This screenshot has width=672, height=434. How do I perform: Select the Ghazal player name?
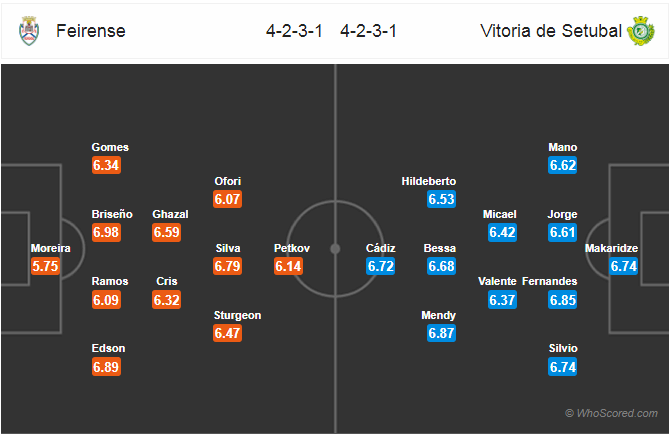click(x=170, y=214)
